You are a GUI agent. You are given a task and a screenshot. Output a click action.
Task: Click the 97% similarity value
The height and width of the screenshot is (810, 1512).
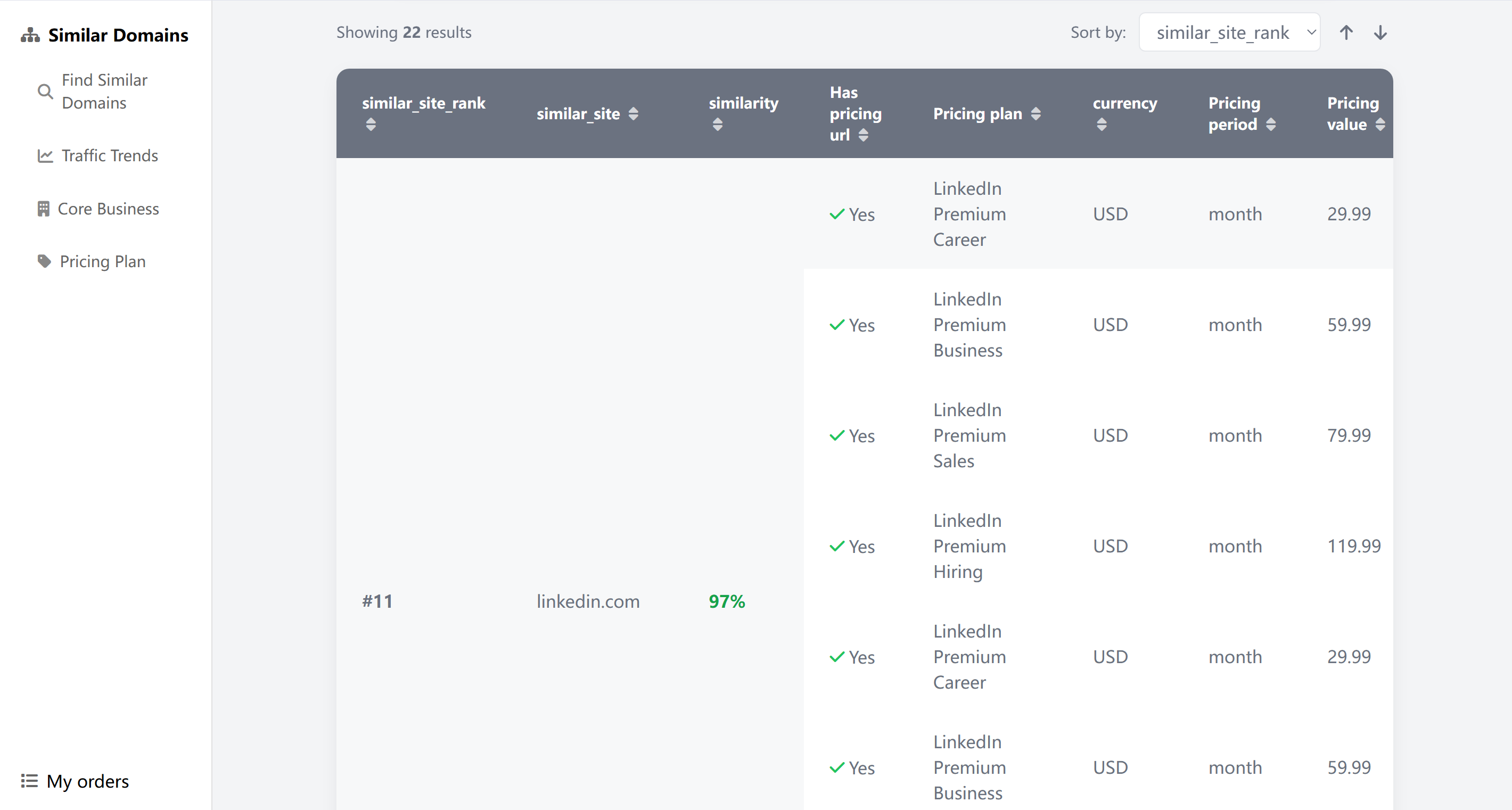pyautogui.click(x=726, y=601)
